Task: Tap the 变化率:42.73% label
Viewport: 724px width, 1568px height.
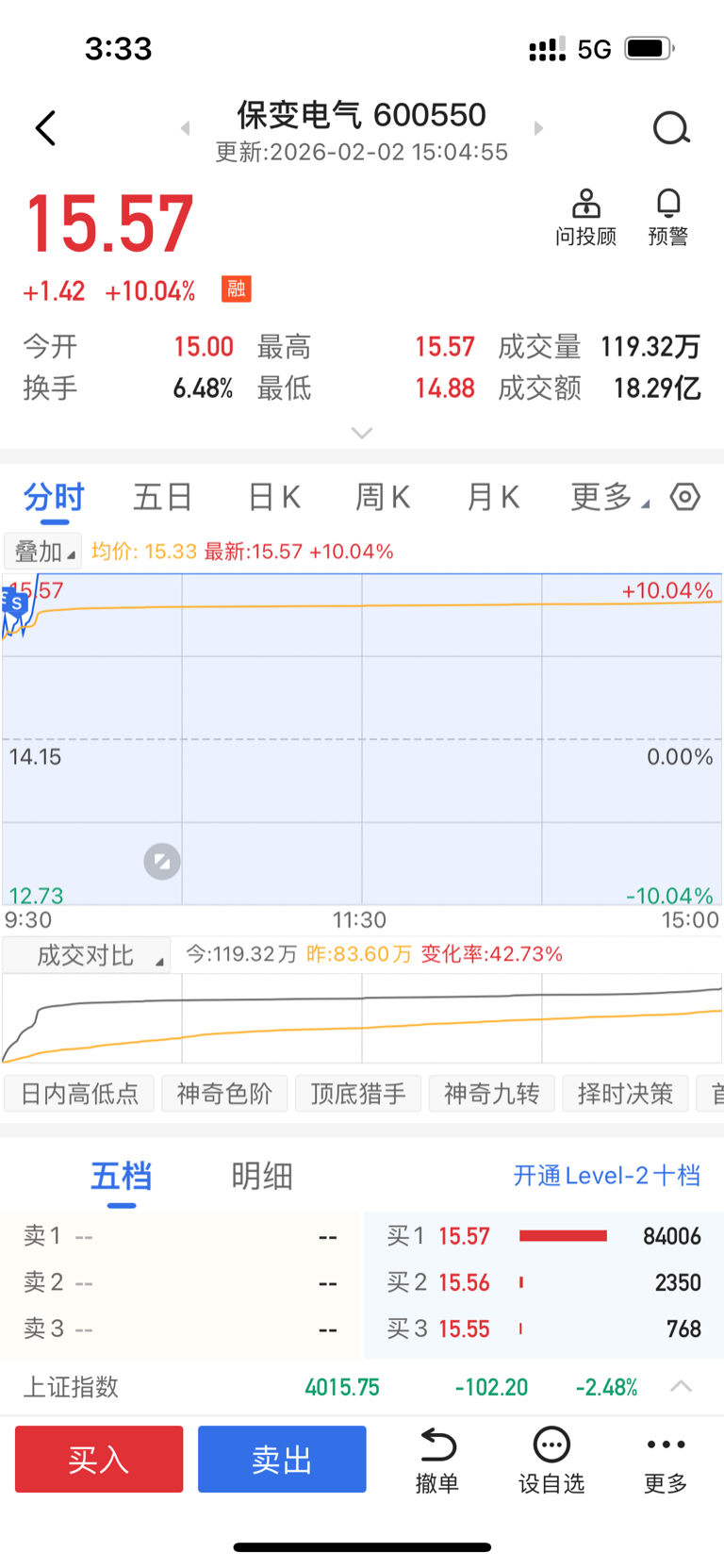Action: (491, 954)
